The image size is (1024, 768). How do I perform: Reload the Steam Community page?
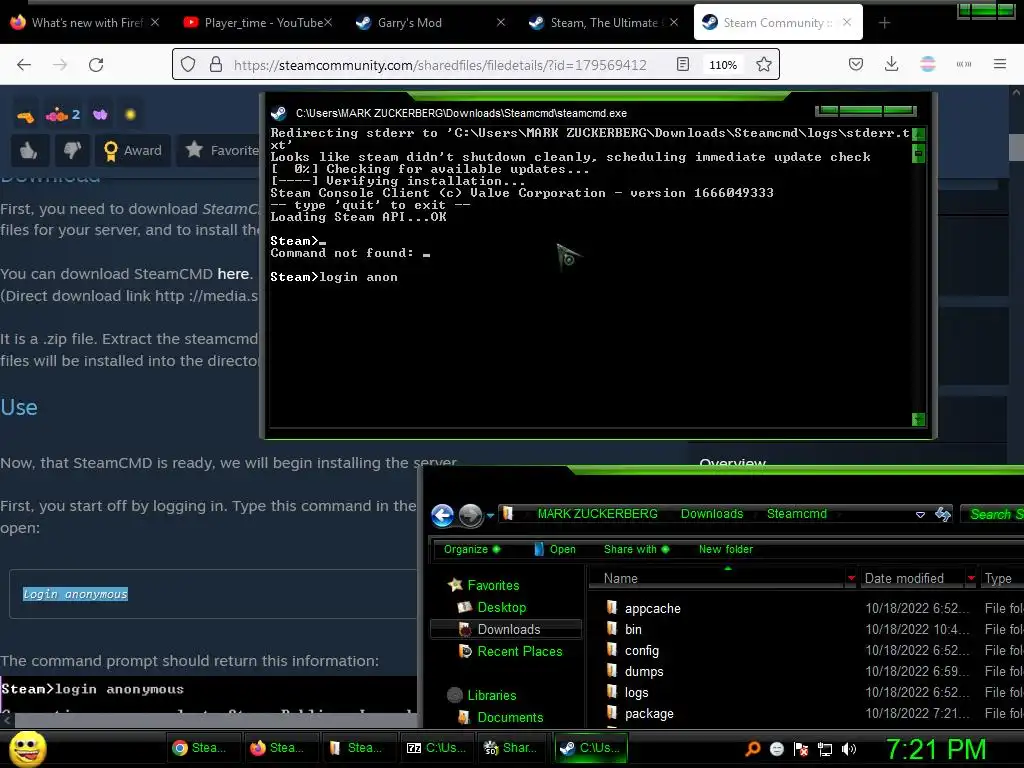tap(96, 65)
